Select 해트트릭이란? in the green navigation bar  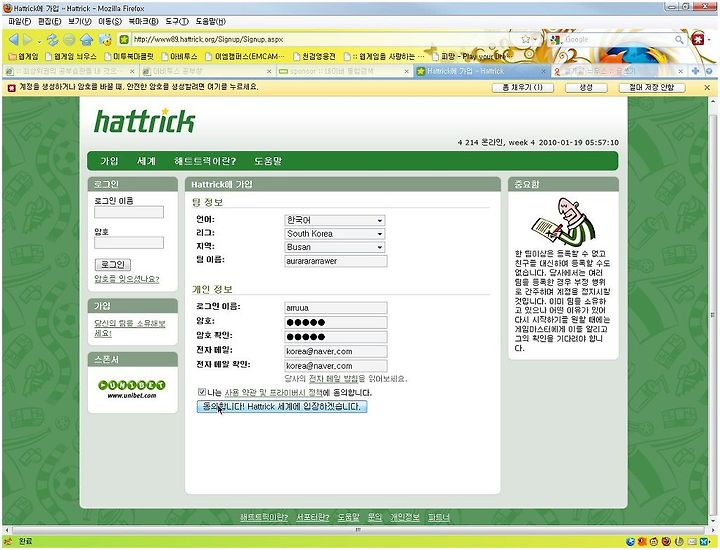click(x=205, y=161)
